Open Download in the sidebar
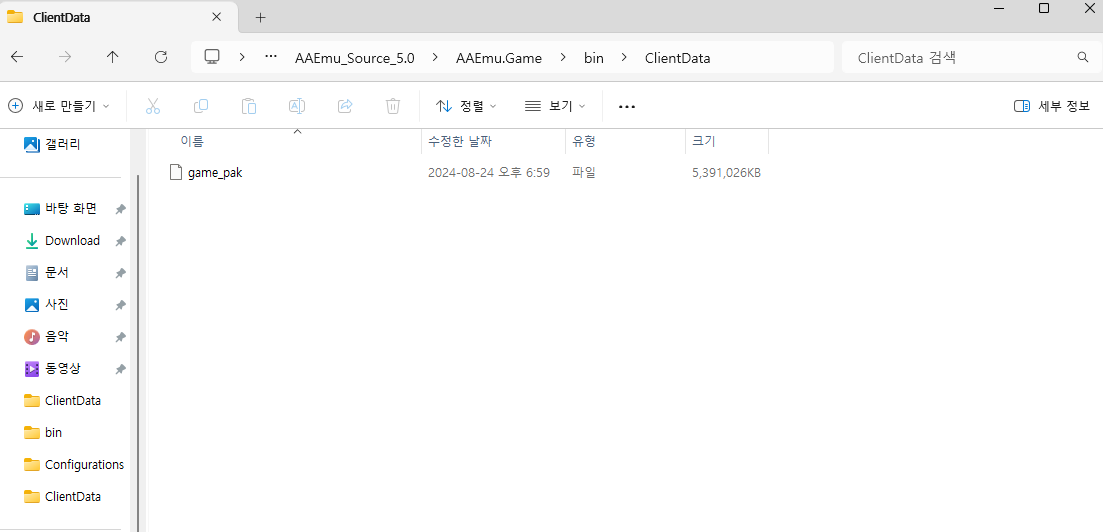Viewport: 1103px width, 532px height. (x=62, y=241)
